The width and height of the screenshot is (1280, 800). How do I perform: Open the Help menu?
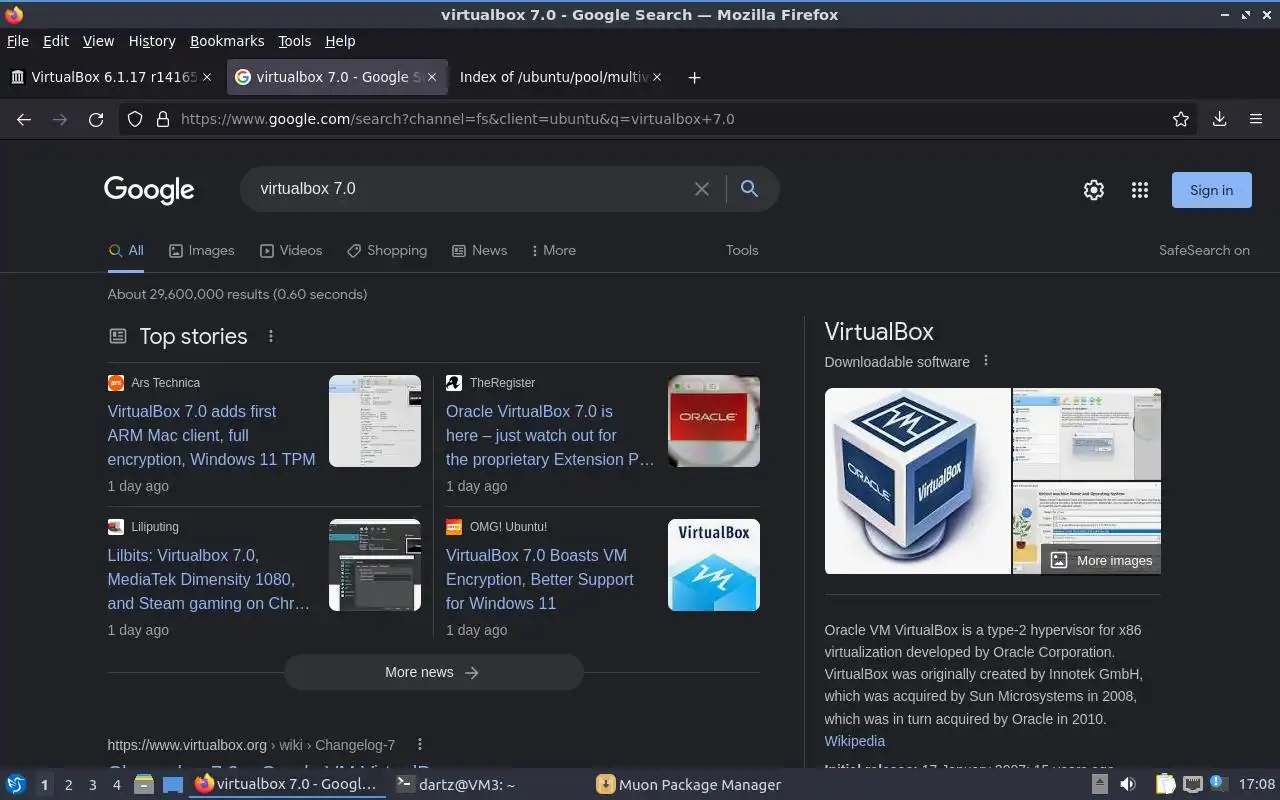click(340, 41)
